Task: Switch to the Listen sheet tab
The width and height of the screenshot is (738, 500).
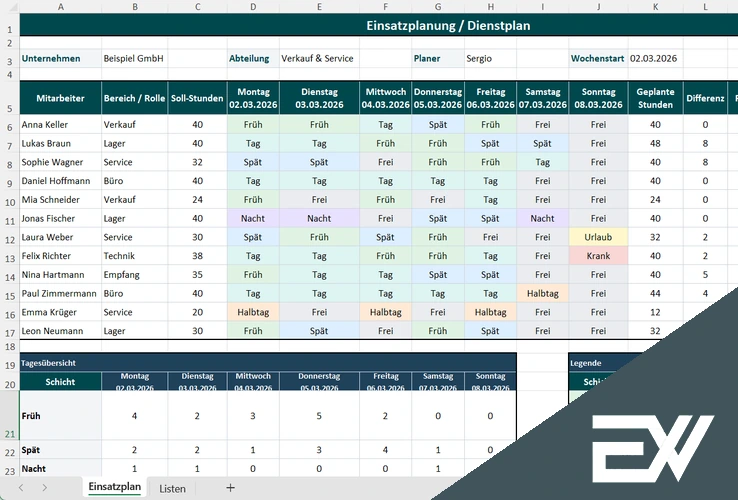Action: click(172, 489)
